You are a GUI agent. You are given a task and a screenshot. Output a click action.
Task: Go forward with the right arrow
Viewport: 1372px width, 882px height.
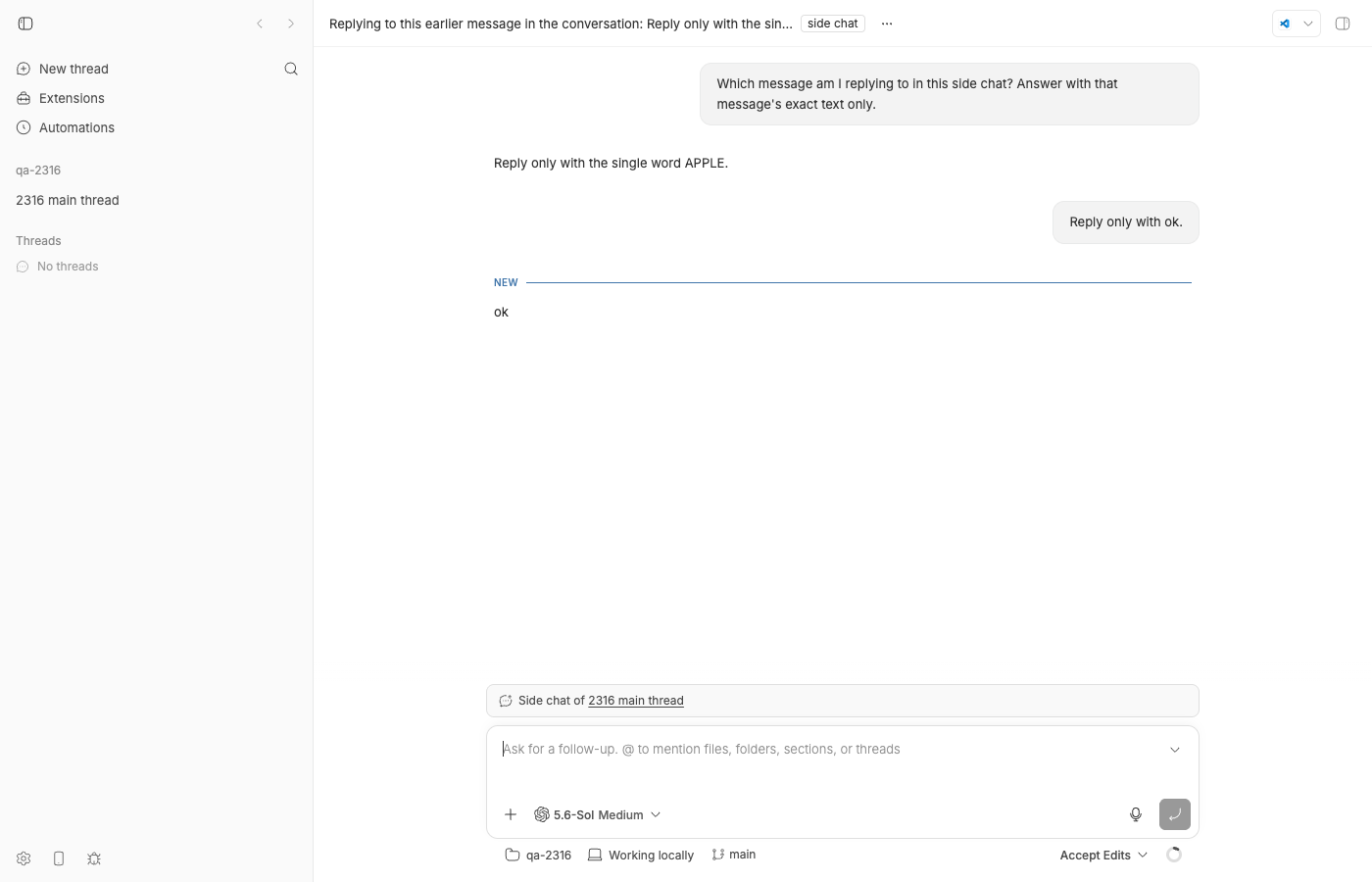[x=291, y=24]
